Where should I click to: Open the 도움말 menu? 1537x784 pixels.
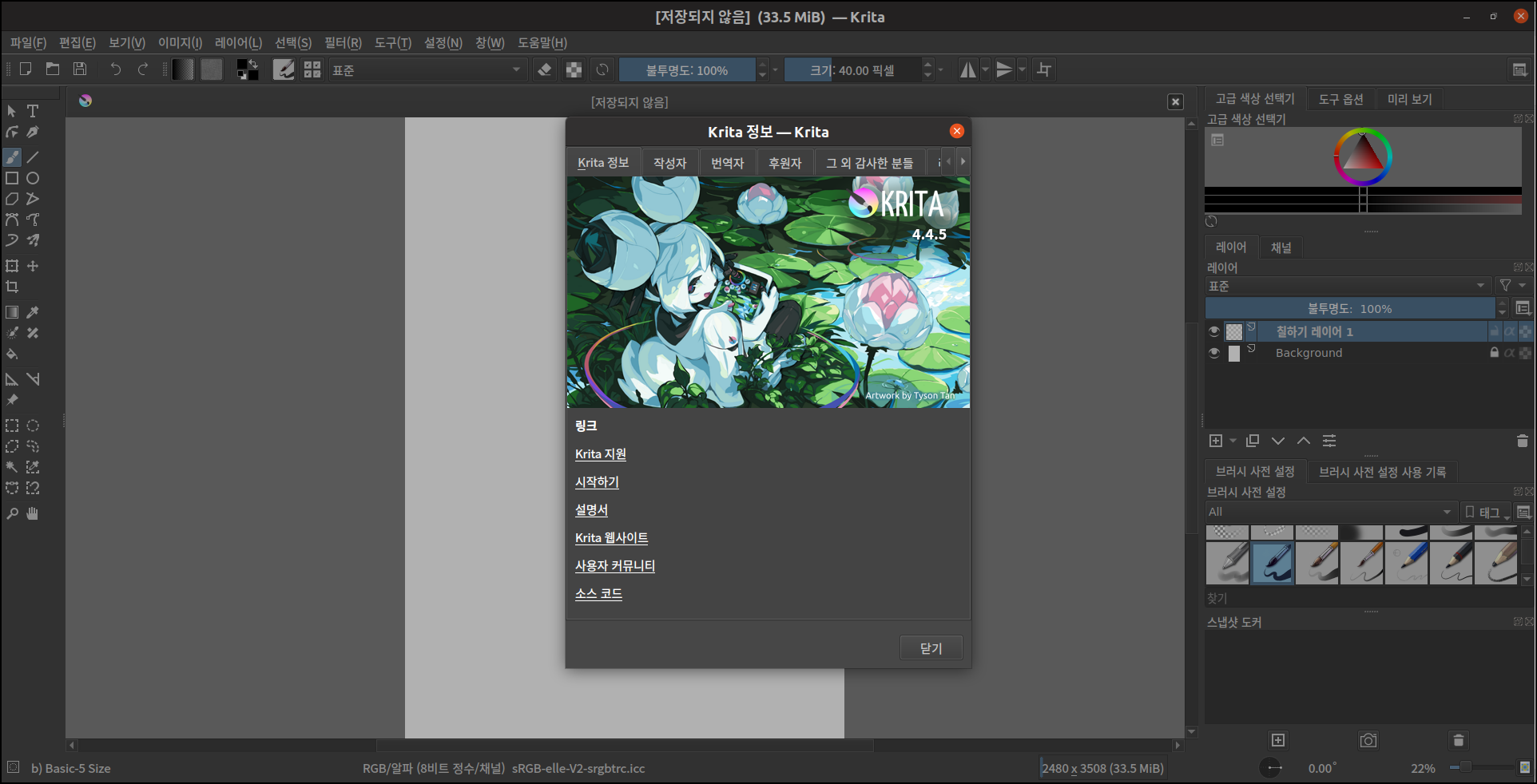[x=542, y=43]
